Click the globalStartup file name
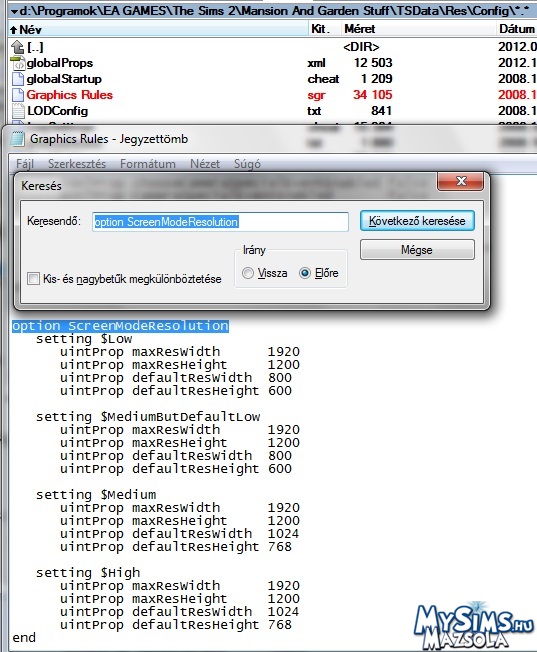 pyautogui.click(x=64, y=79)
